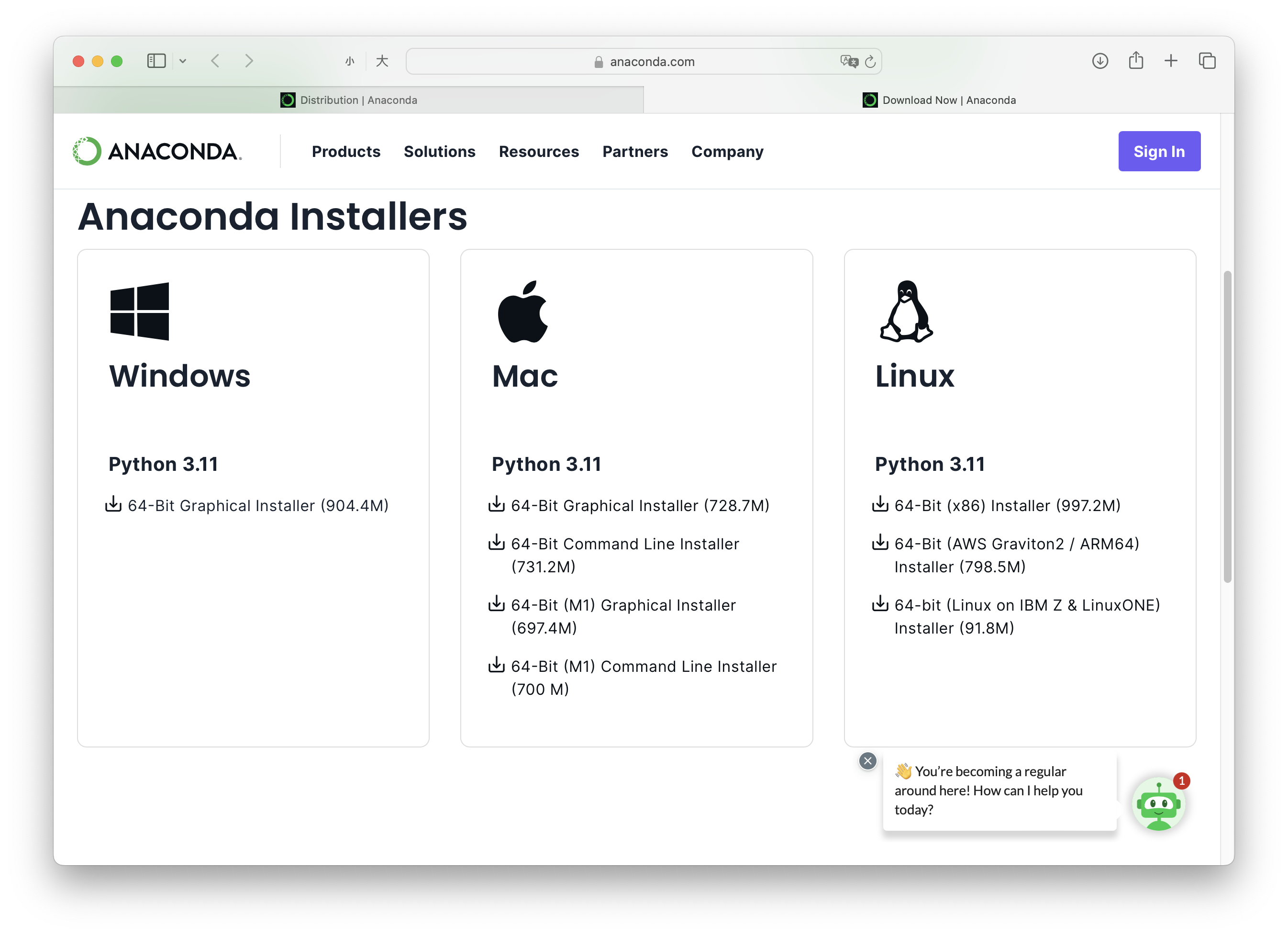Click download icon beside Mac 728.7M installer
Viewport: 1288px width, 936px height.
496,504
